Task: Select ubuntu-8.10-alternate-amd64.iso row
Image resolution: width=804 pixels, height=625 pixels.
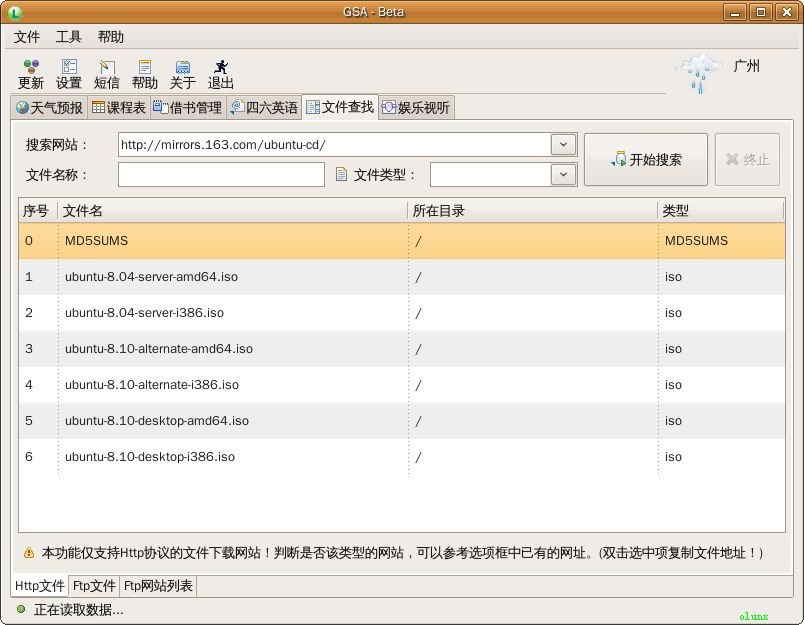Action: tap(402, 349)
